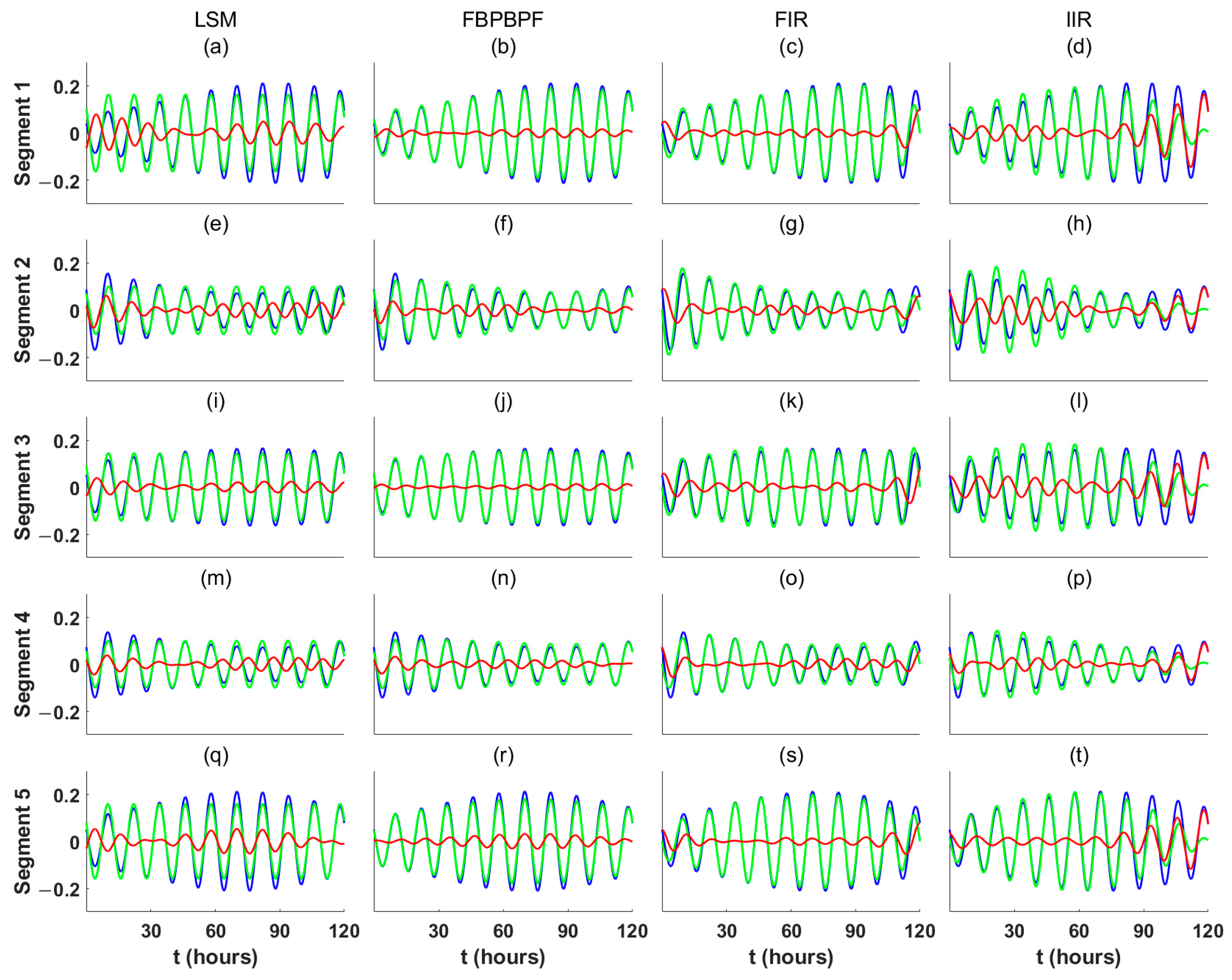Click the t (hours) label under LSM column
Image resolution: width=1232 pixels, height=980 pixels.
click(x=215, y=957)
